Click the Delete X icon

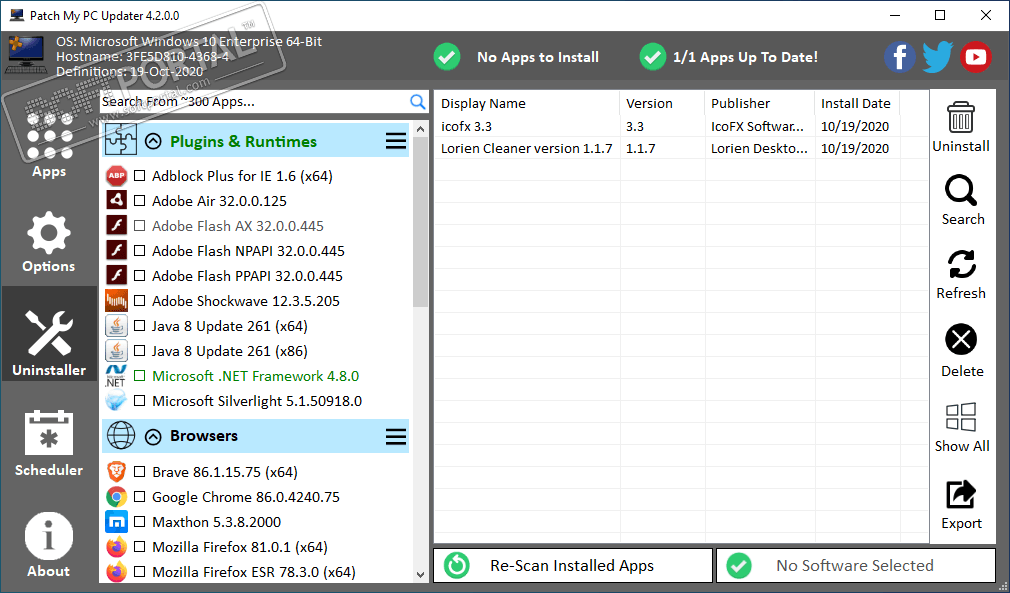coord(961,339)
